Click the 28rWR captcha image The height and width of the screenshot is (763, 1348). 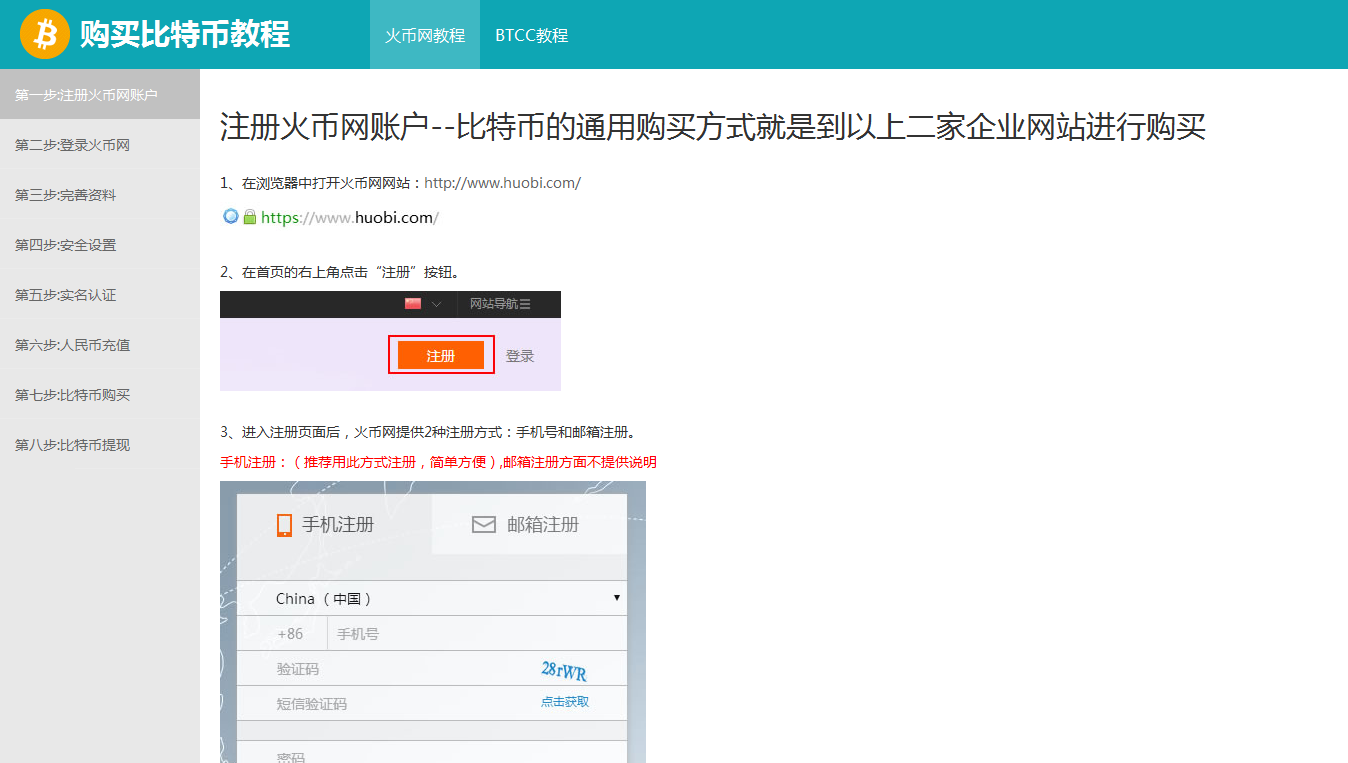click(x=564, y=670)
